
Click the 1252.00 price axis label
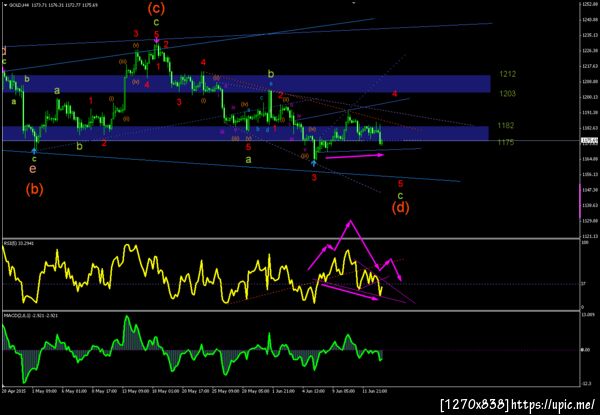pos(589,4)
